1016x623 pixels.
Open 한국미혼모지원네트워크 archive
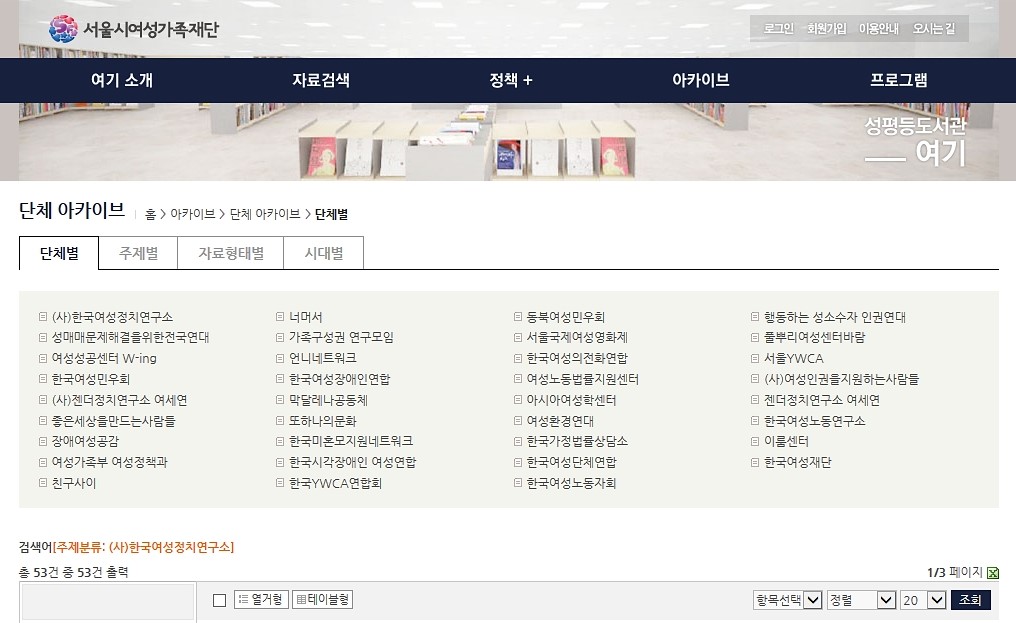tap(351, 441)
